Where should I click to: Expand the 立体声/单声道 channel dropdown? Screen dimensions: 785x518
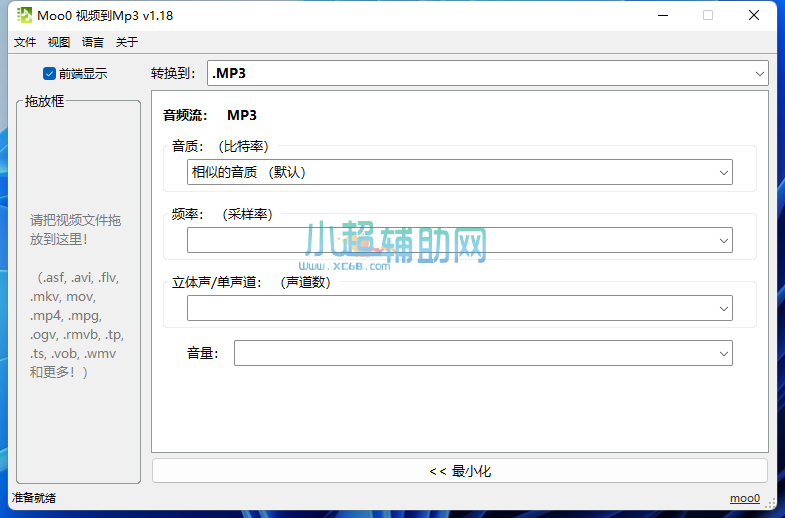(460, 308)
